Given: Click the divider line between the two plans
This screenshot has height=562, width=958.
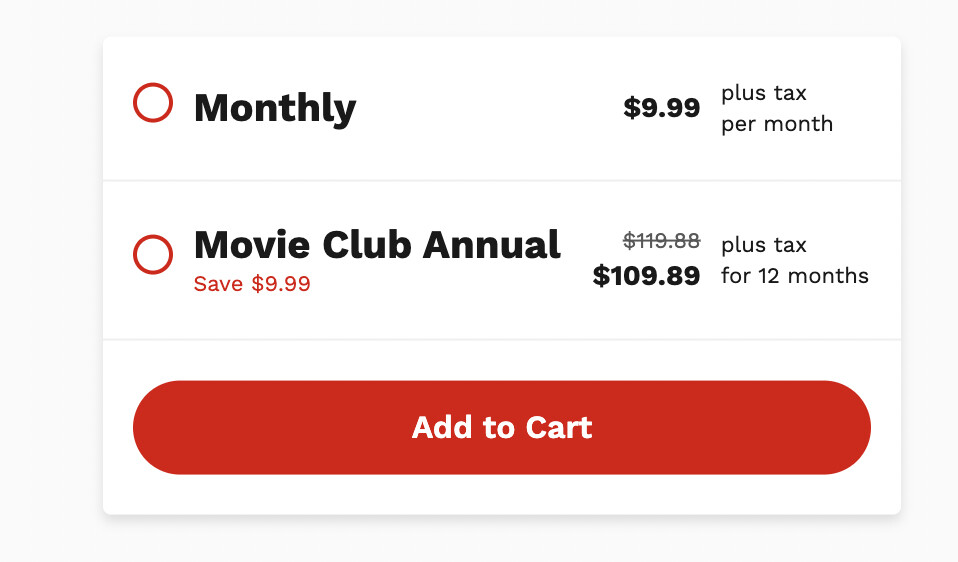Looking at the screenshot, I should tap(501, 181).
